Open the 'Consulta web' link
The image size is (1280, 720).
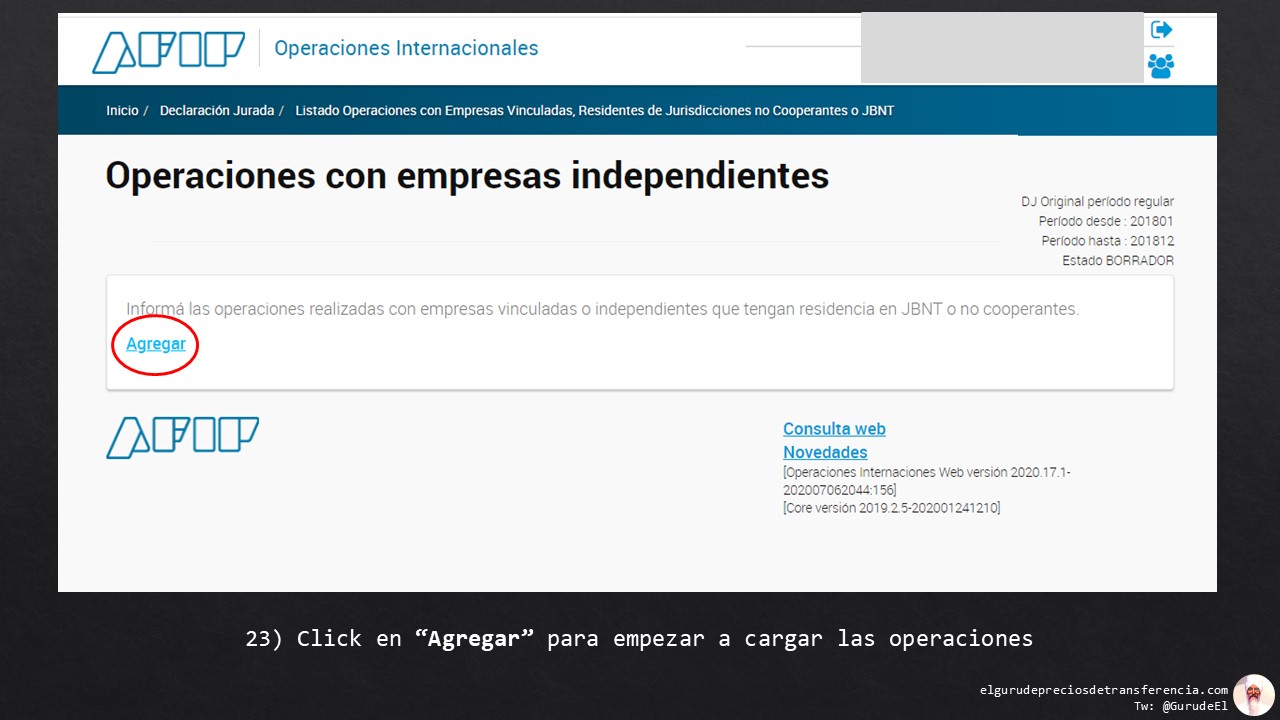point(834,428)
